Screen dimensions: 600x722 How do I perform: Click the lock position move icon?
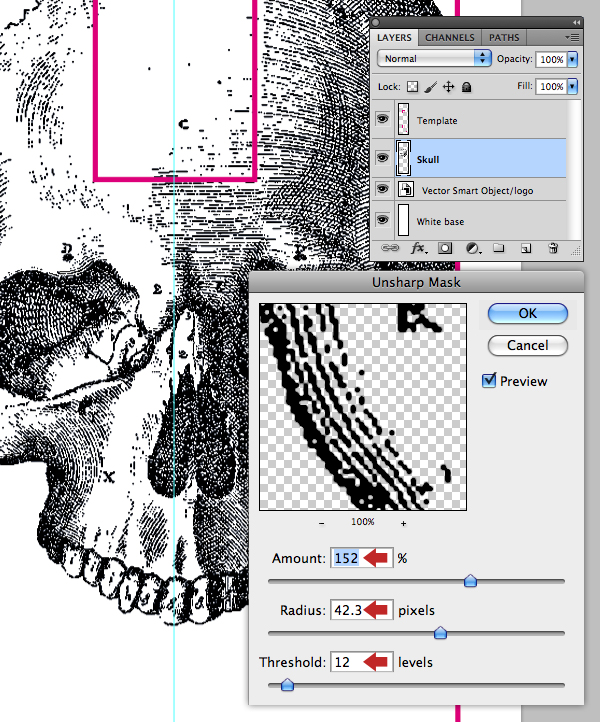[449, 87]
